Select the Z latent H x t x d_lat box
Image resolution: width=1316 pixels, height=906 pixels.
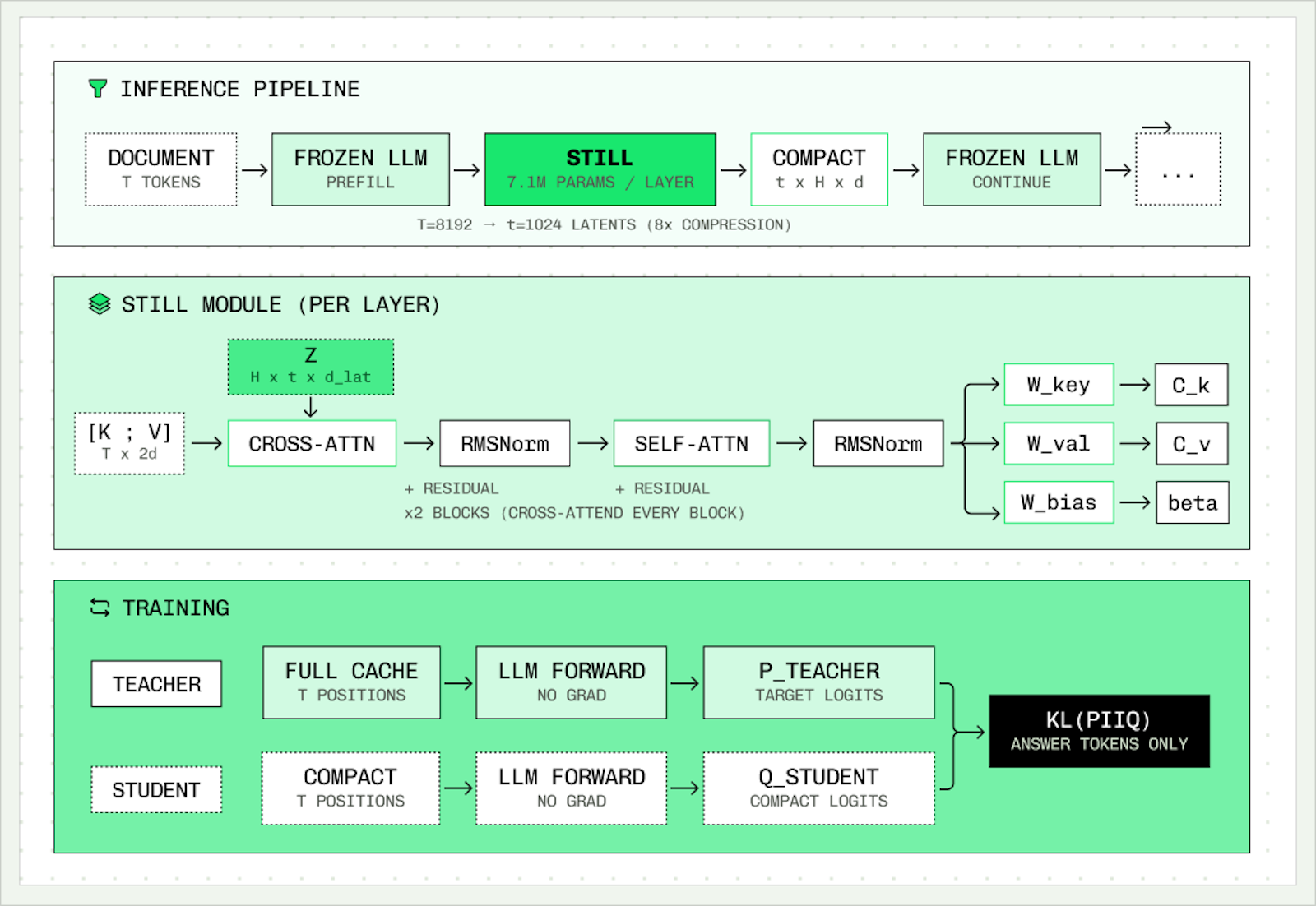(311, 367)
